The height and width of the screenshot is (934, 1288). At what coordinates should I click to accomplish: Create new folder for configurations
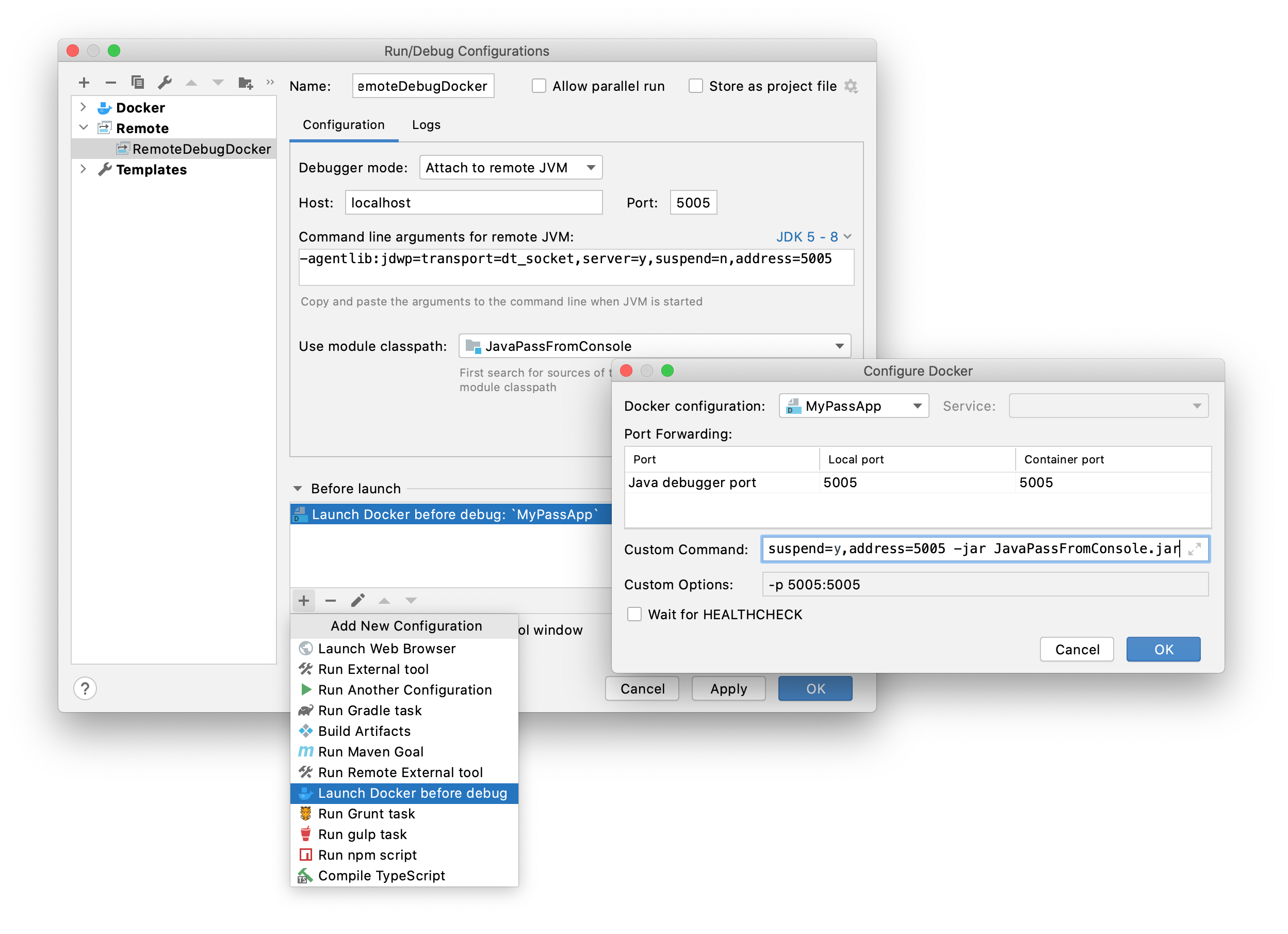(x=246, y=83)
